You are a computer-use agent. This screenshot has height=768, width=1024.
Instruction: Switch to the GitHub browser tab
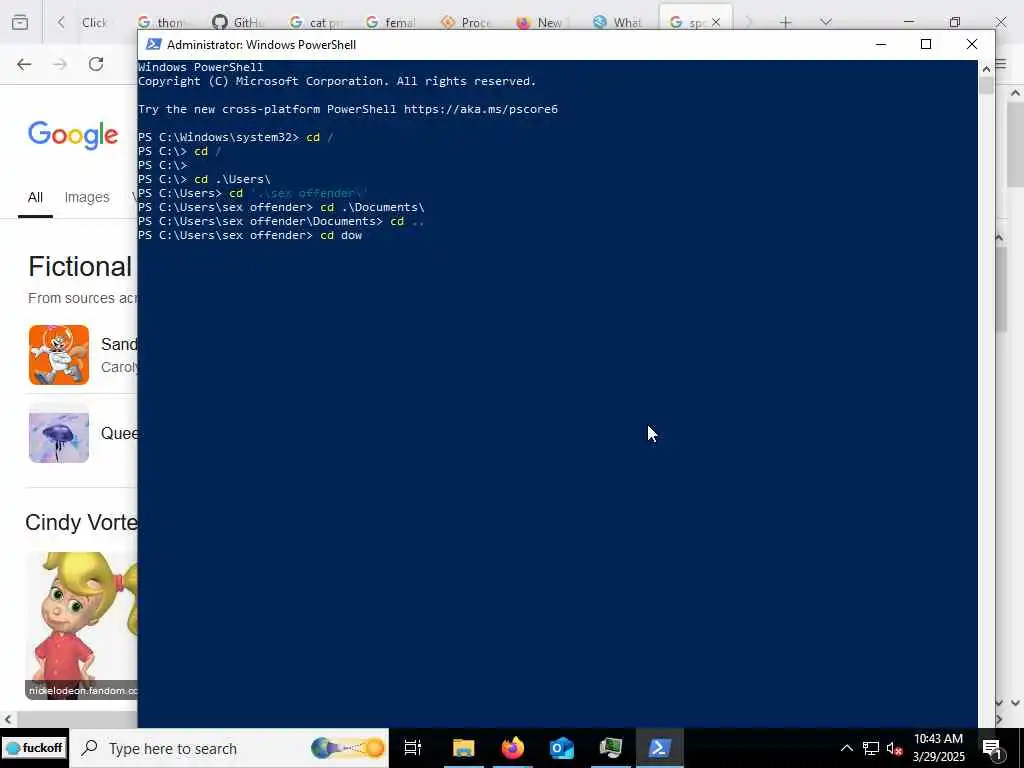pos(238,22)
